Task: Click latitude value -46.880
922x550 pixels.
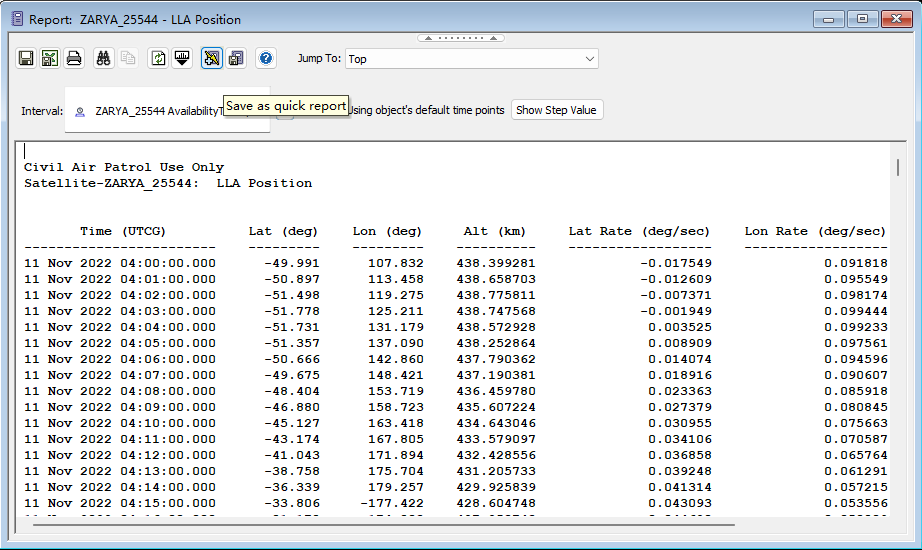Action: pos(292,407)
